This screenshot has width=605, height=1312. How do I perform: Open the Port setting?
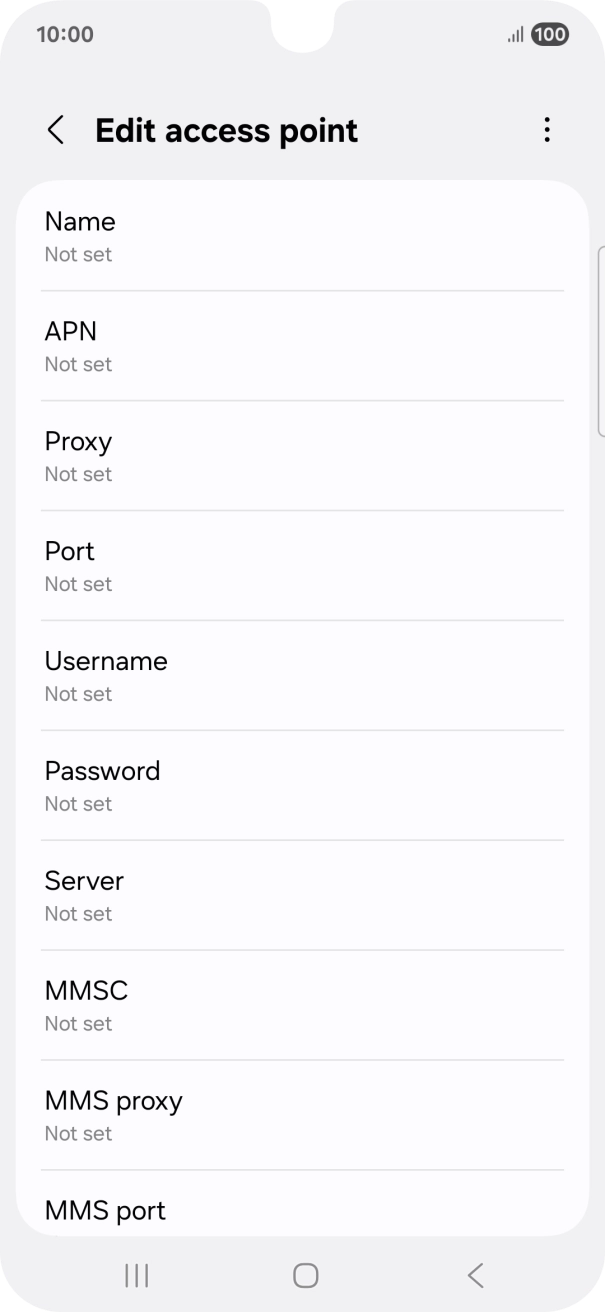point(302,566)
